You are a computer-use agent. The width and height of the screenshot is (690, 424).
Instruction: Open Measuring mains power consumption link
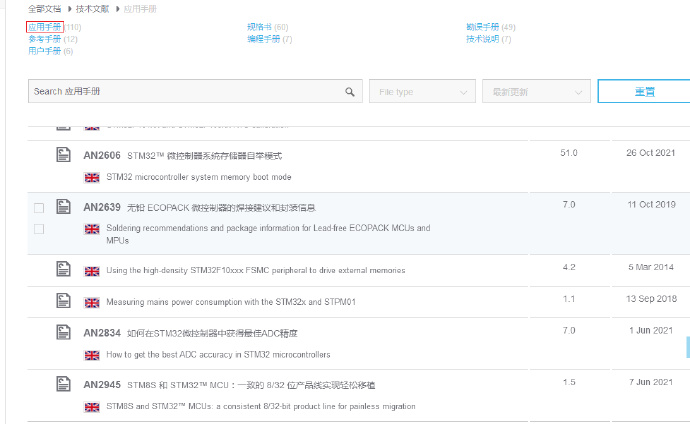231,302
